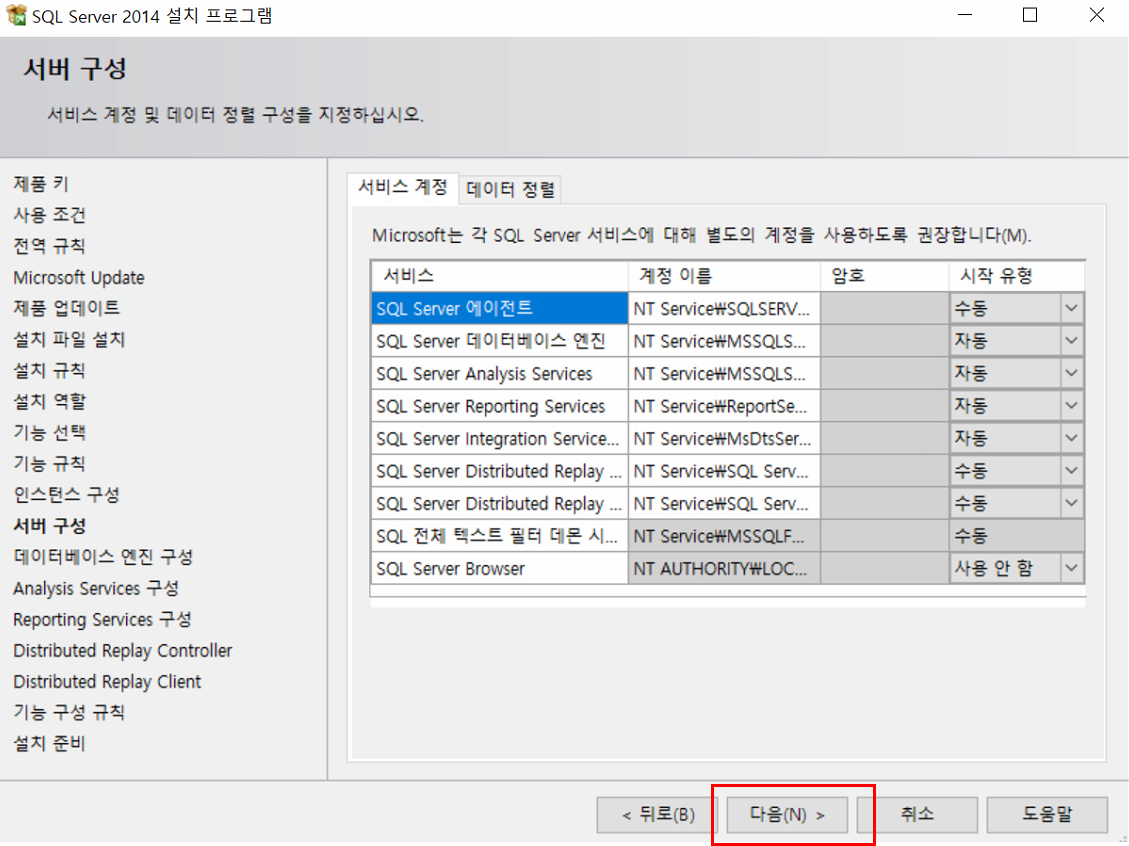This screenshot has height=846, width=1129.
Task: Click account name NT Service\SQLSERV... cell
Action: click(x=724, y=308)
